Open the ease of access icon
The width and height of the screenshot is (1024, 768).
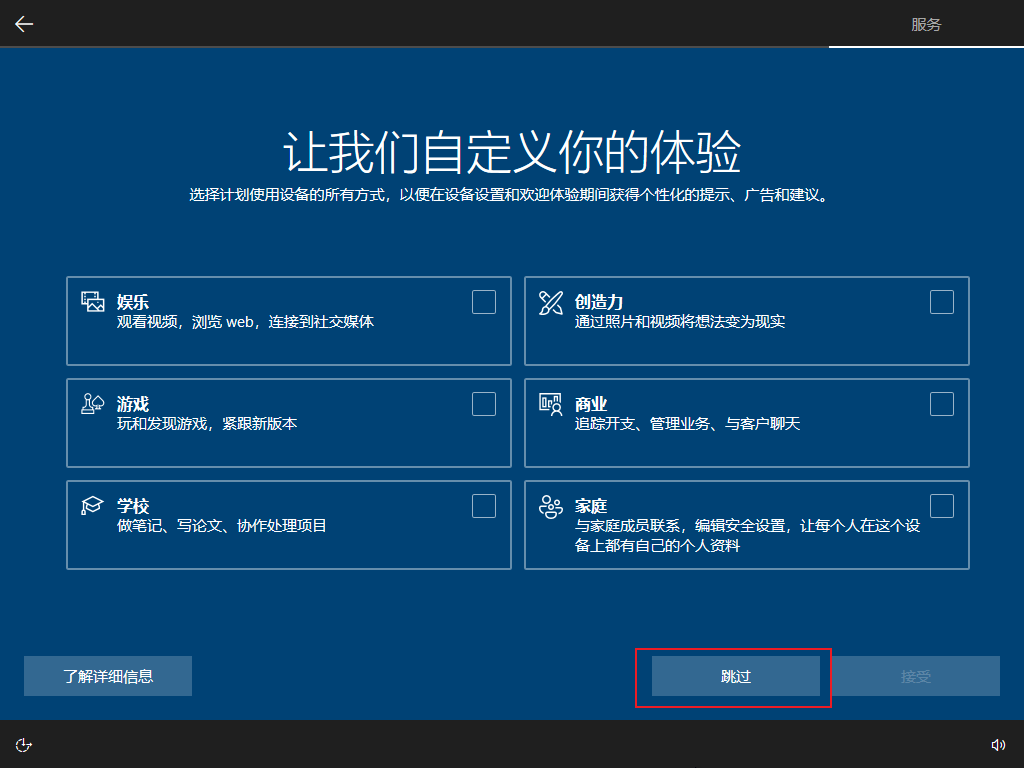tap(24, 745)
